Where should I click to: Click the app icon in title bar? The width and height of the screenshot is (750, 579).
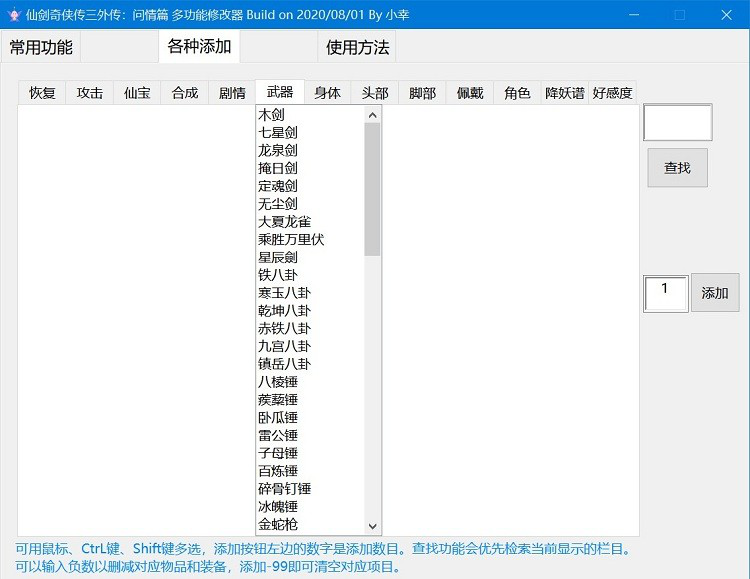[13, 14]
